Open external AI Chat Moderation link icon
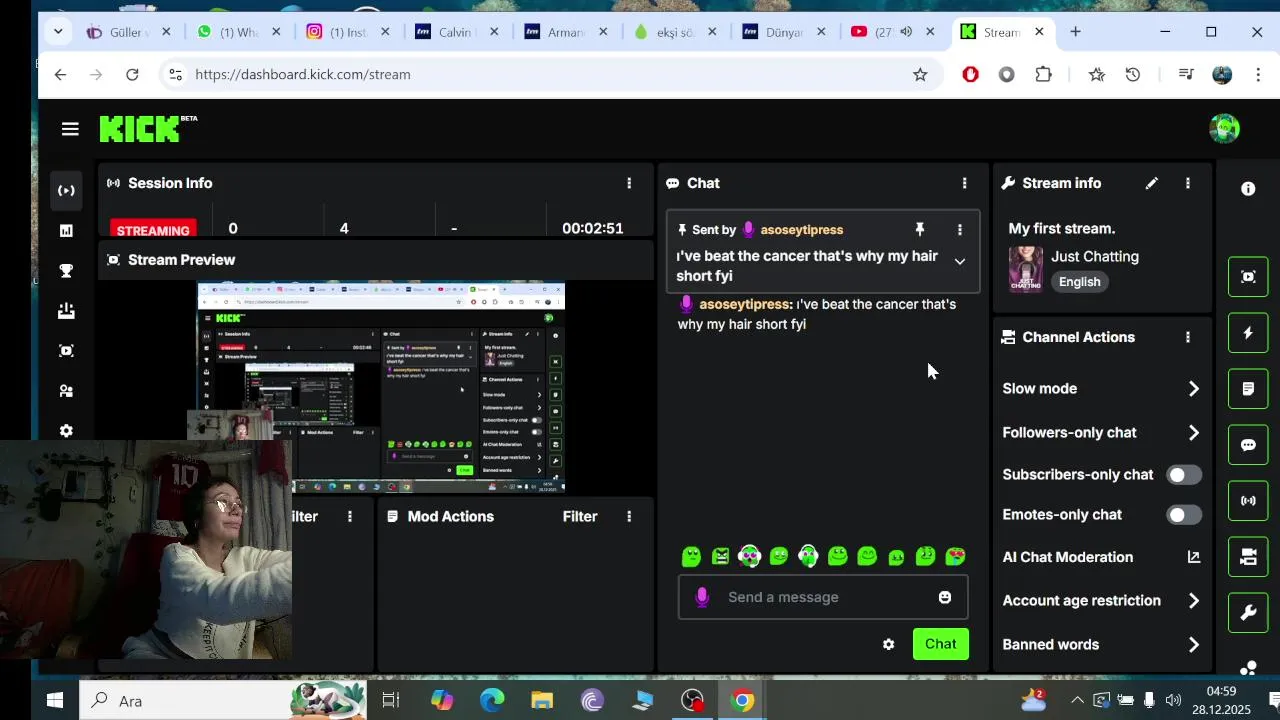This screenshot has height=720, width=1280. point(1193,557)
